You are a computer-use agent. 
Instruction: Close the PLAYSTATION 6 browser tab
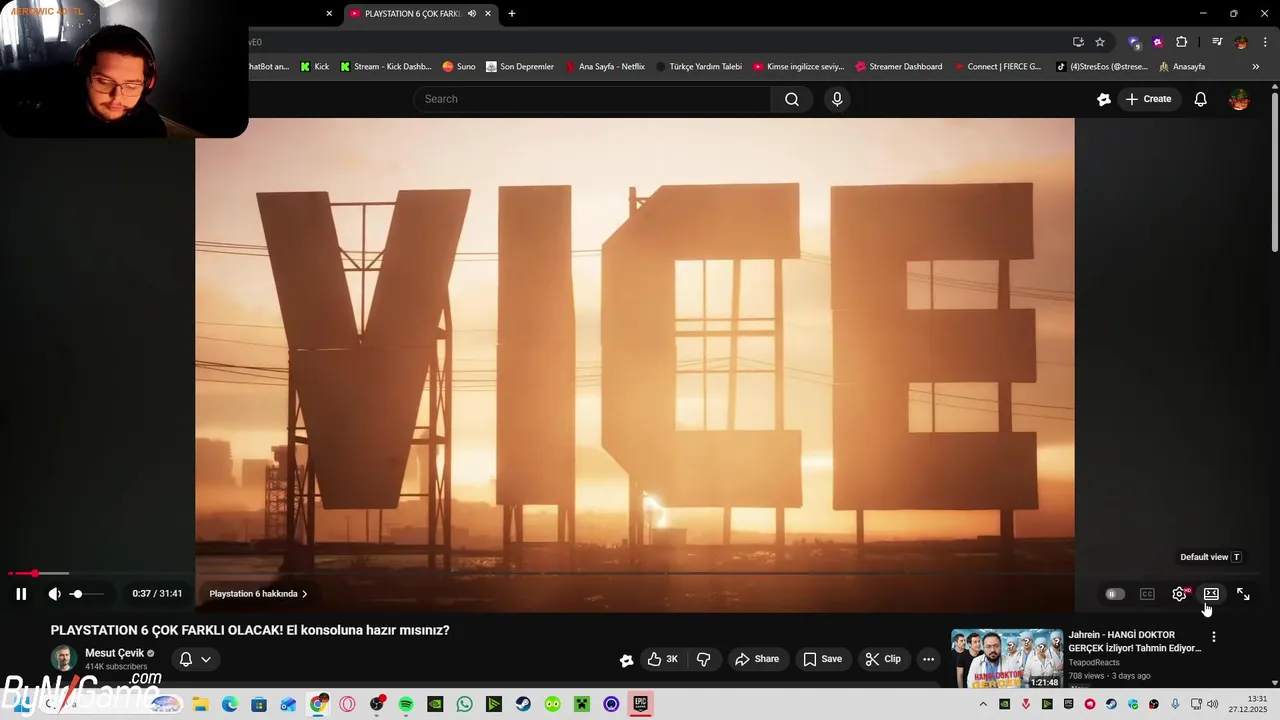coord(488,14)
